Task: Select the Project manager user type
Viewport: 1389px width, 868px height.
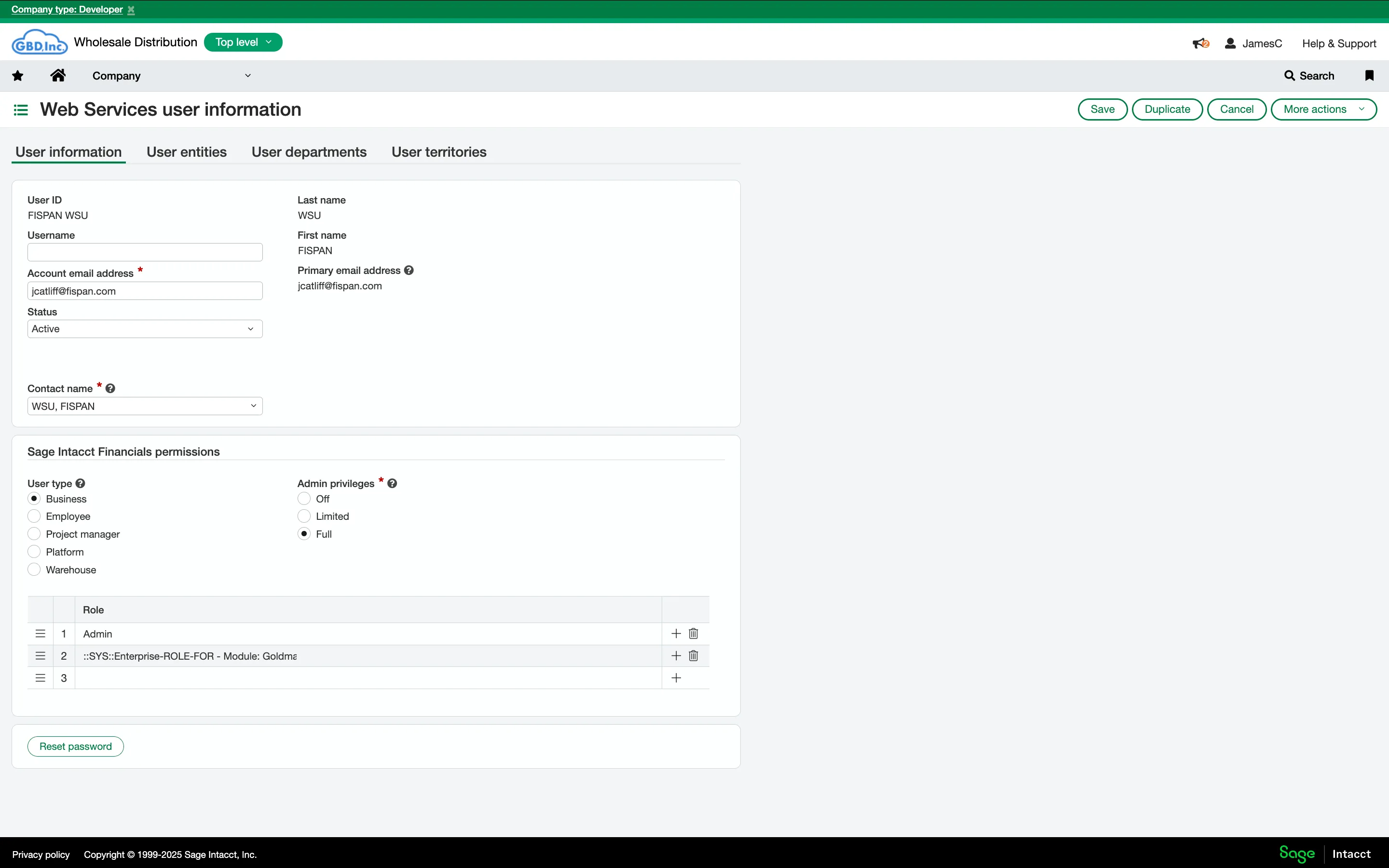Action: pyautogui.click(x=34, y=534)
